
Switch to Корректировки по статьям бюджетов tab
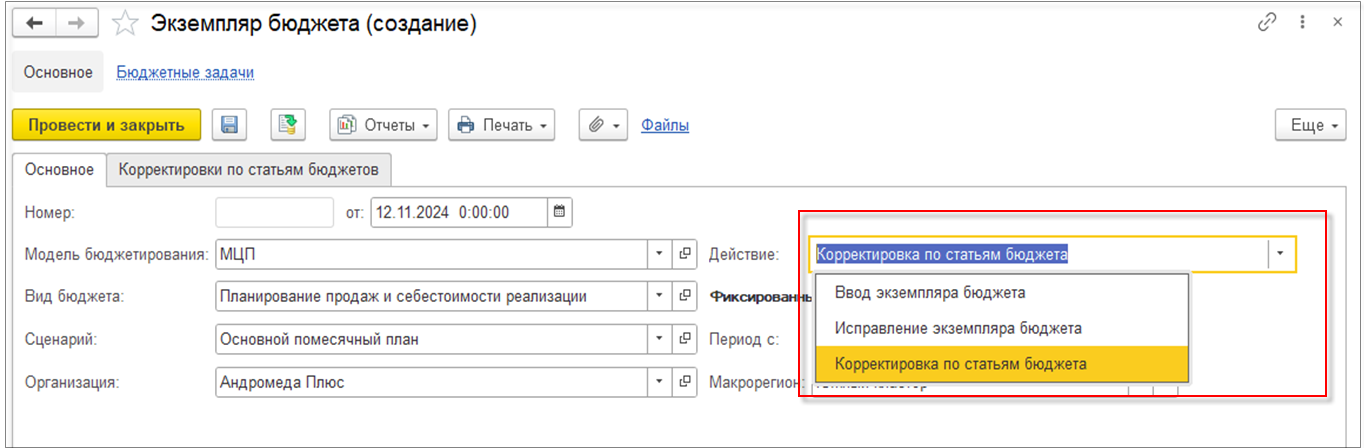pyautogui.click(x=248, y=169)
